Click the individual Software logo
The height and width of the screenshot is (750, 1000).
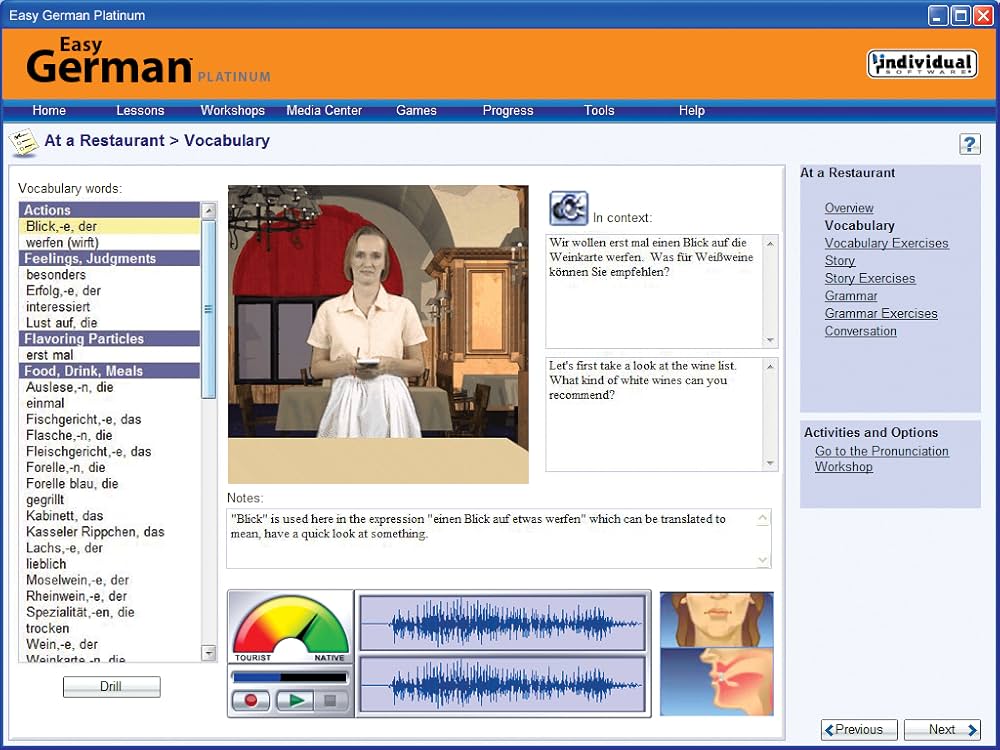pos(921,62)
